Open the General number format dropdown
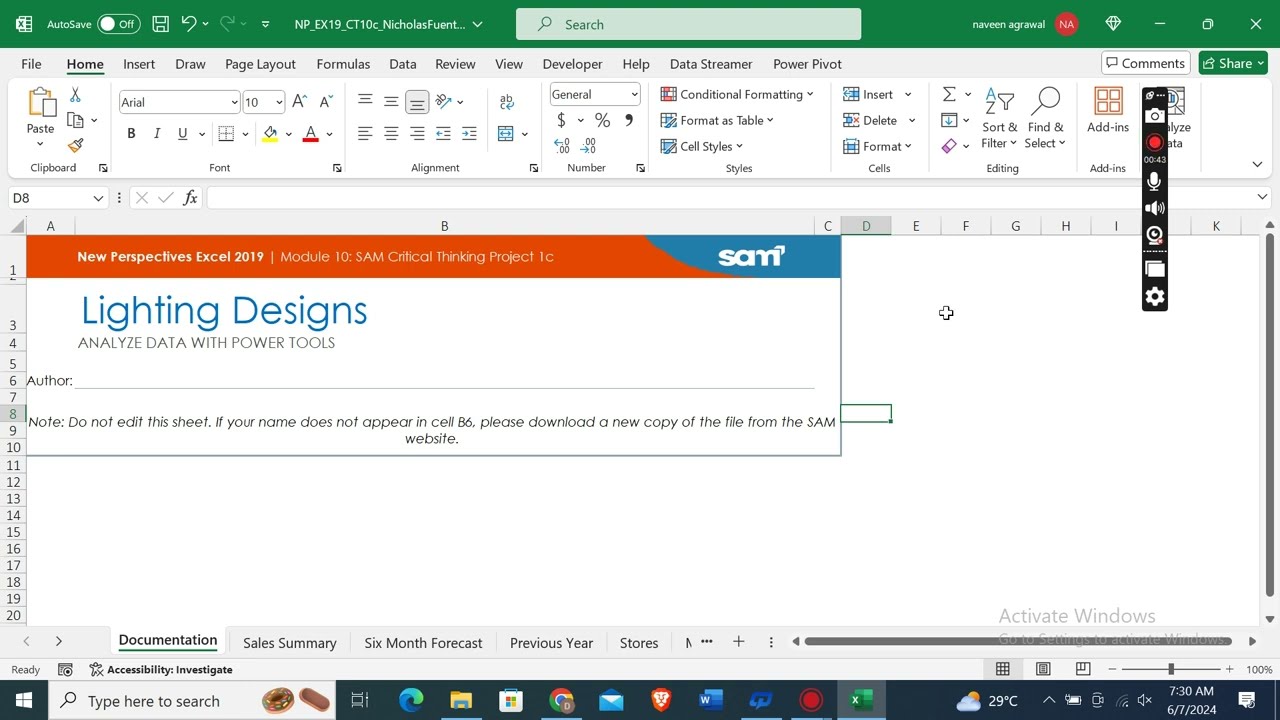The width and height of the screenshot is (1280, 720). tap(634, 95)
